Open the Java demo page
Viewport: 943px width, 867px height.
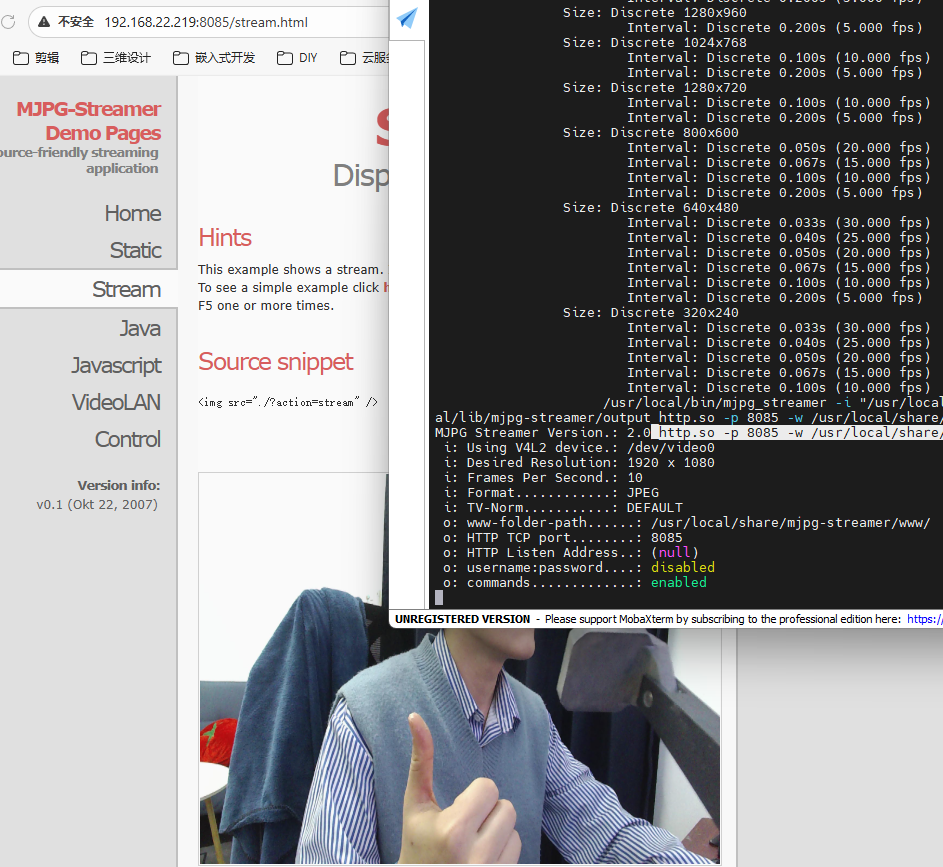[x=140, y=328]
